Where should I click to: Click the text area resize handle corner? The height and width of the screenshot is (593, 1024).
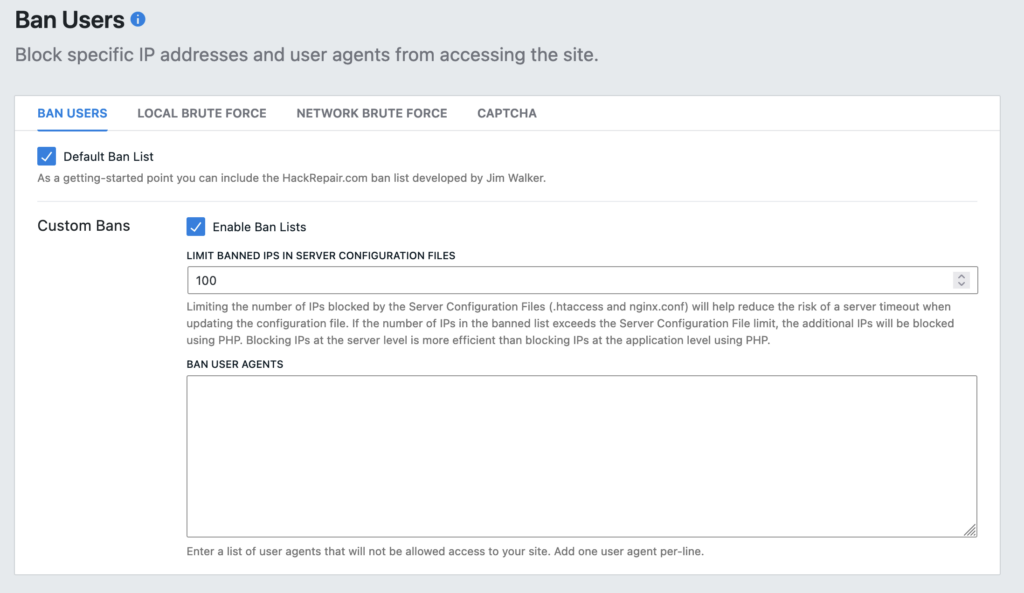[x=970, y=530]
